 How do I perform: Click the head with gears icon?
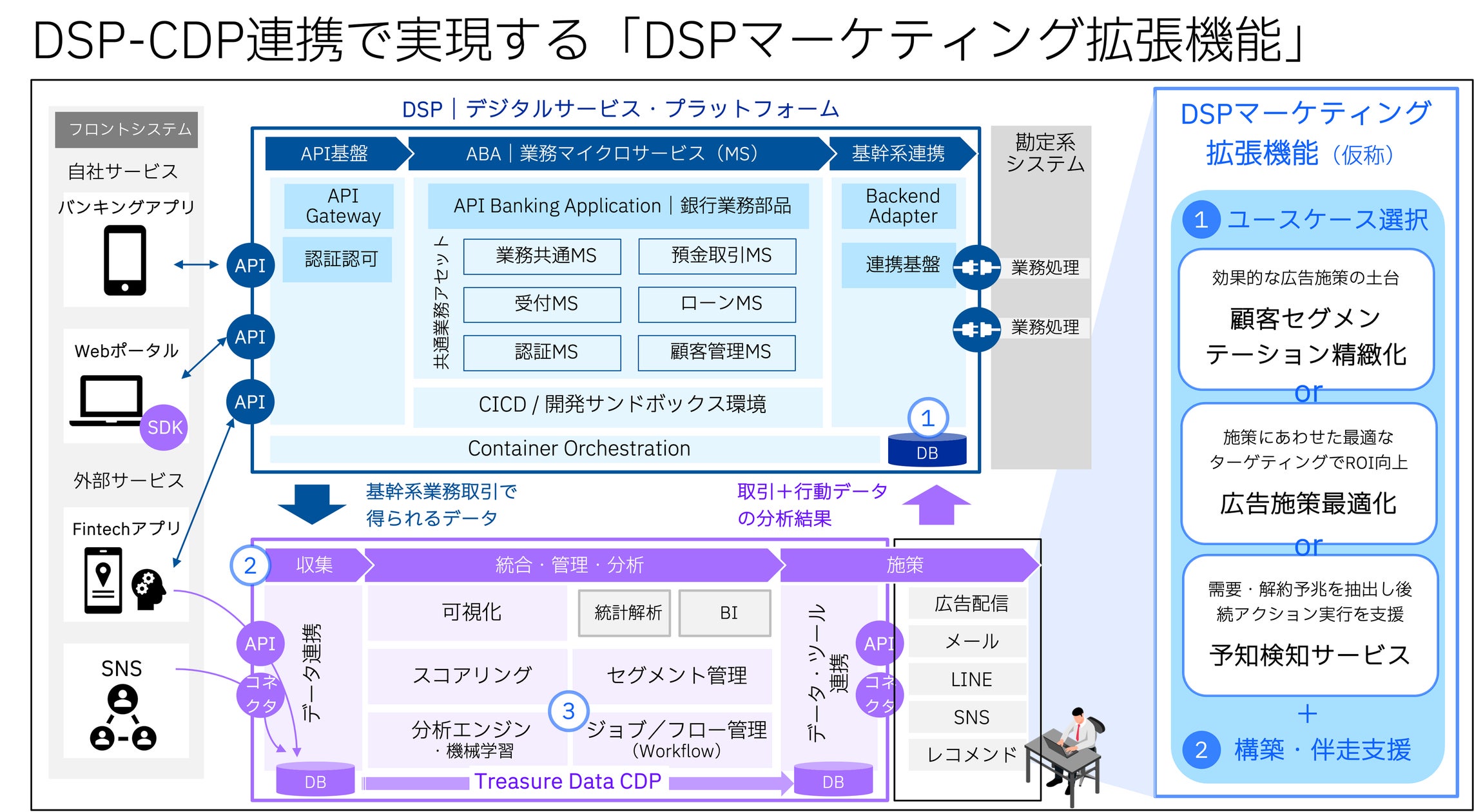148,589
